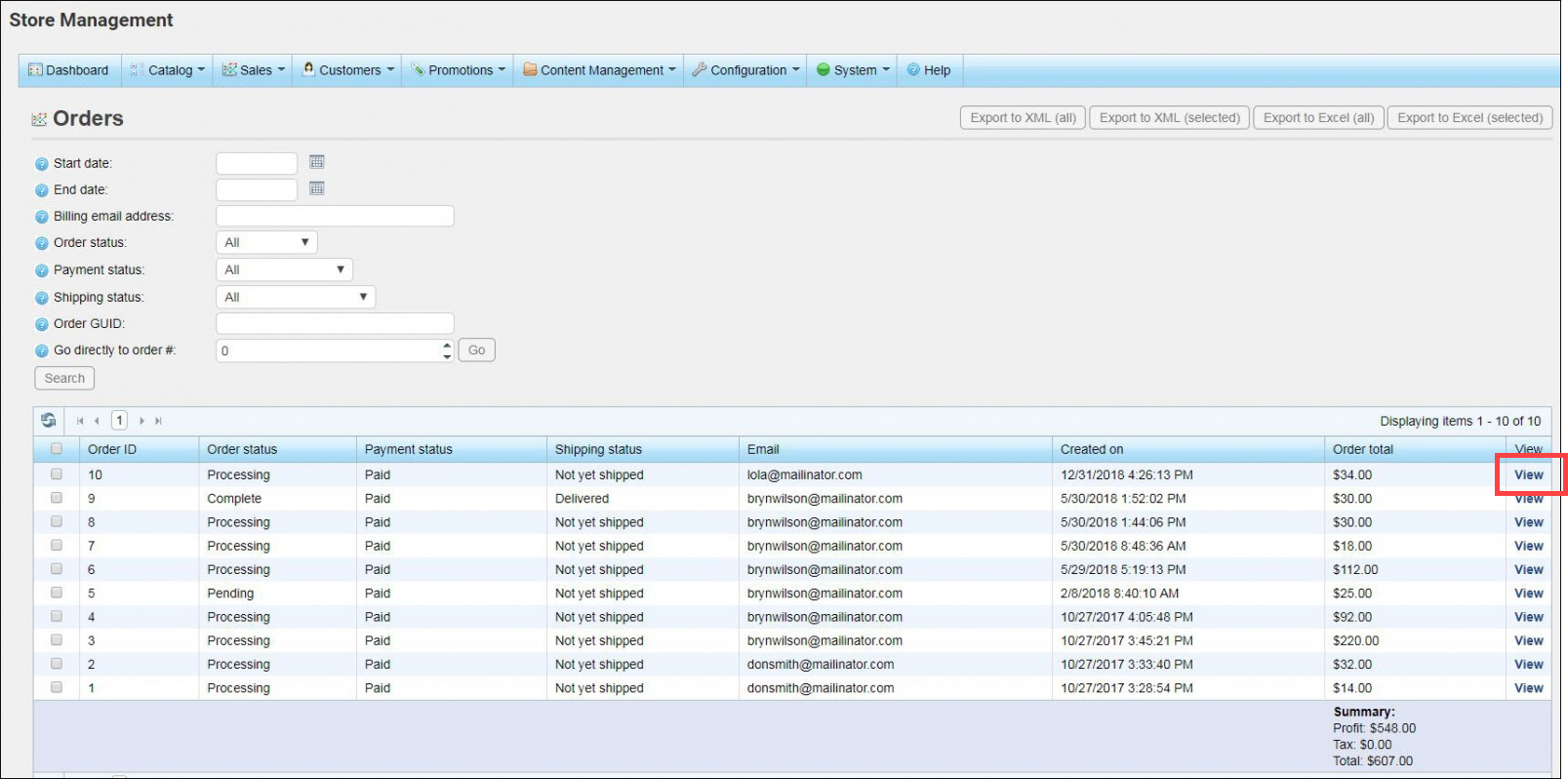Click the grid refresh icon

click(49, 421)
